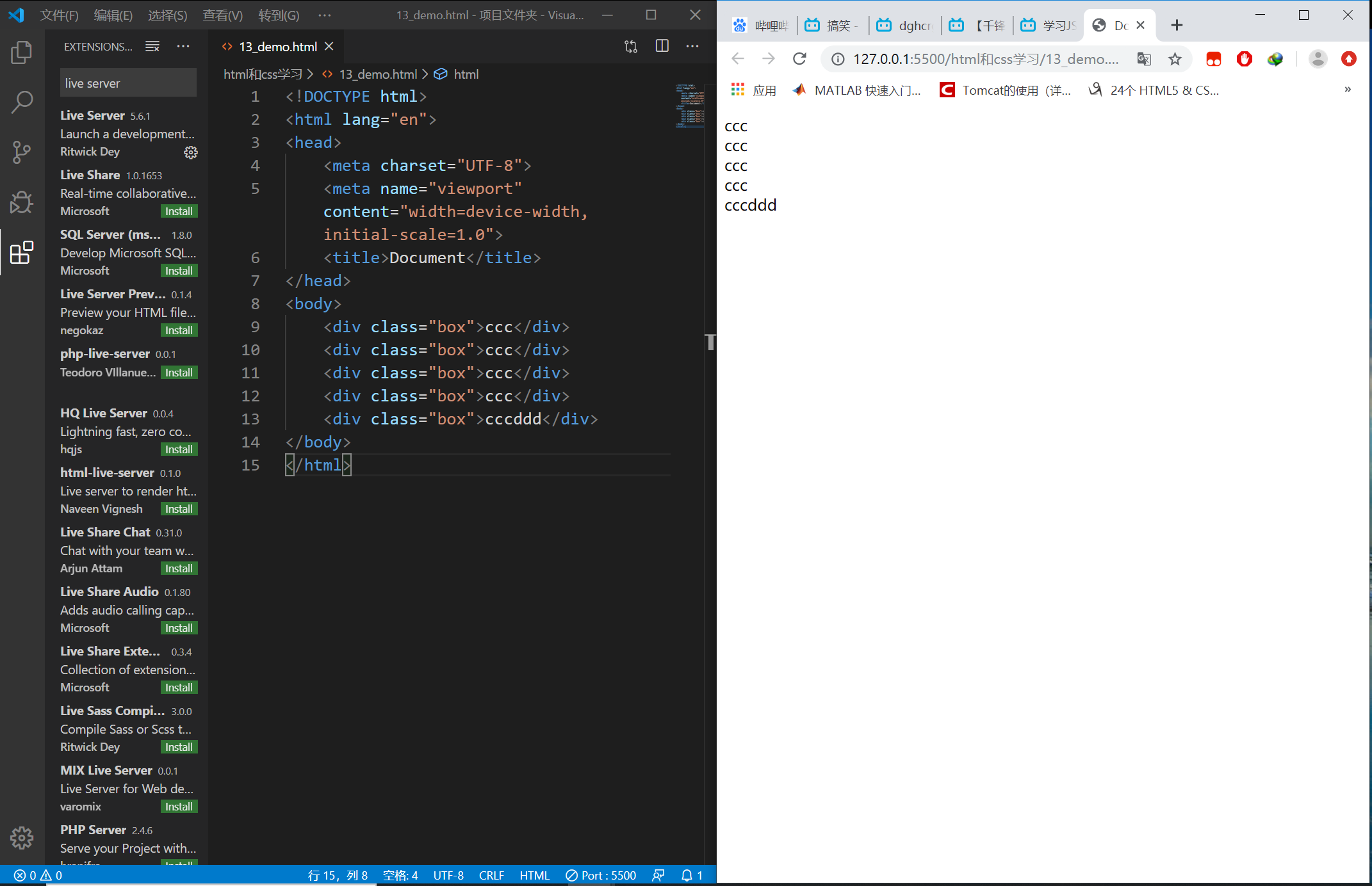Expand hidden browser extensions with chevron
Viewport: 1372px width, 886px height.
[x=1348, y=89]
